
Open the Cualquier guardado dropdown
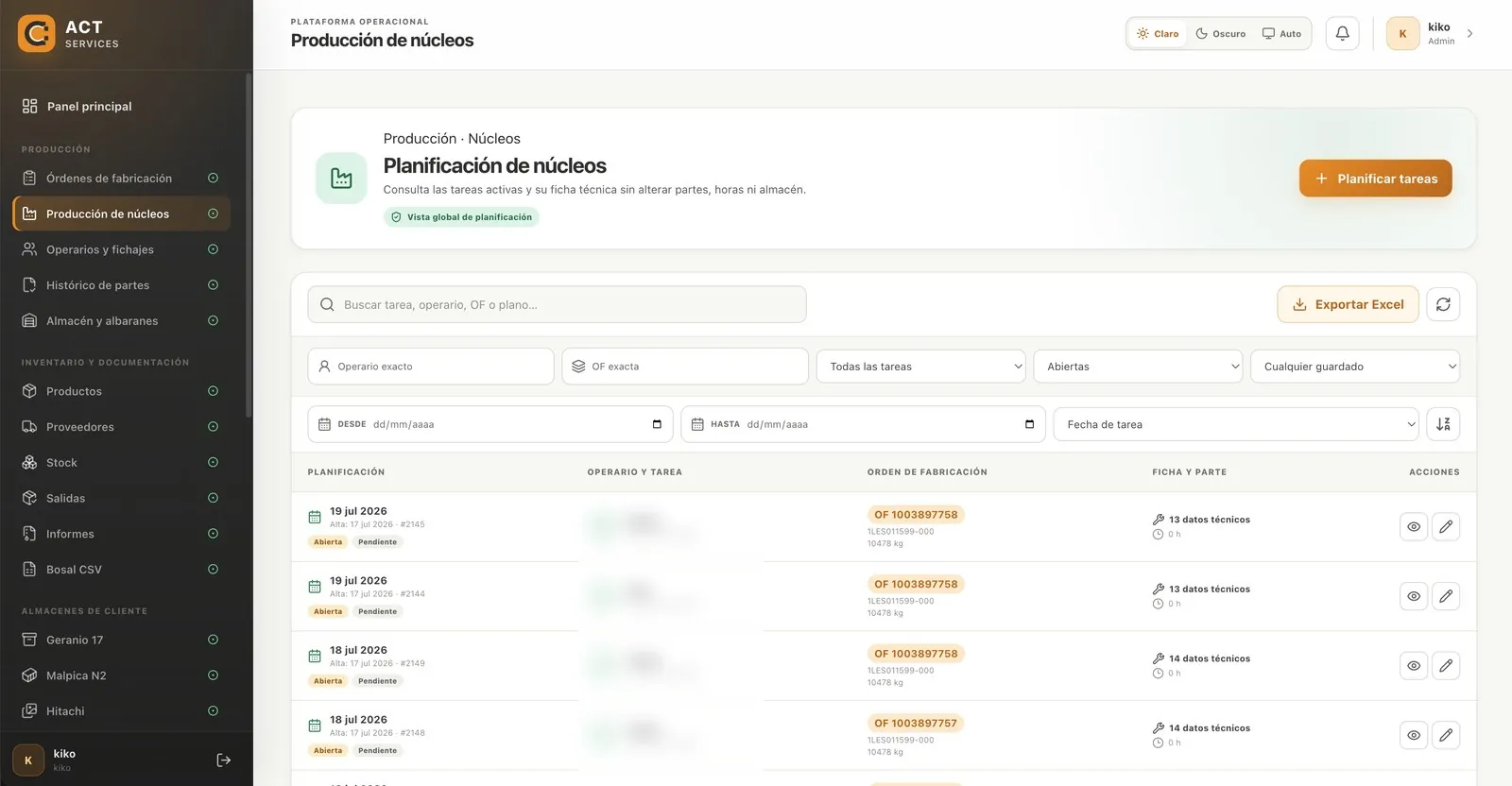click(x=1355, y=367)
